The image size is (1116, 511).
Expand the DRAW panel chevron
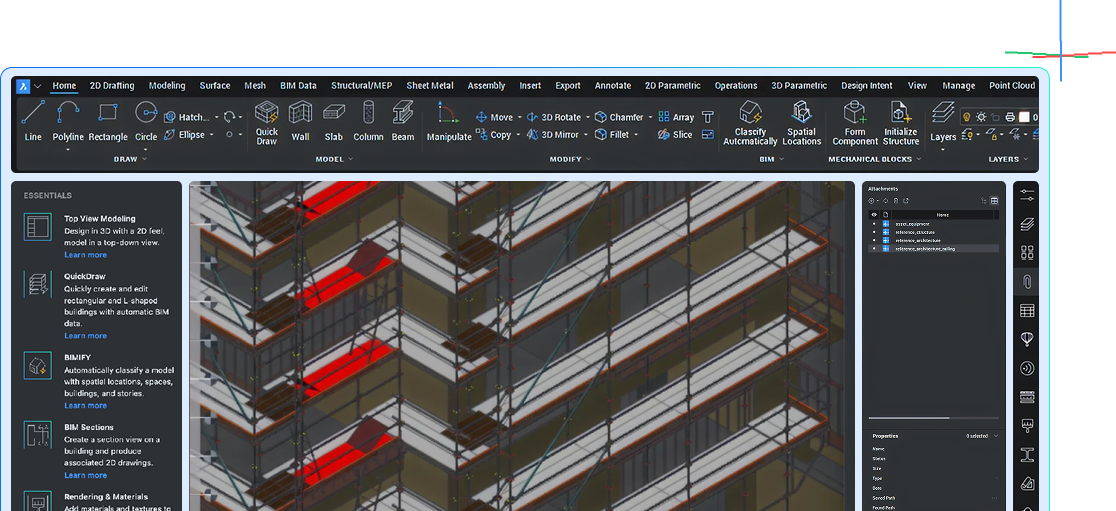(x=144, y=159)
